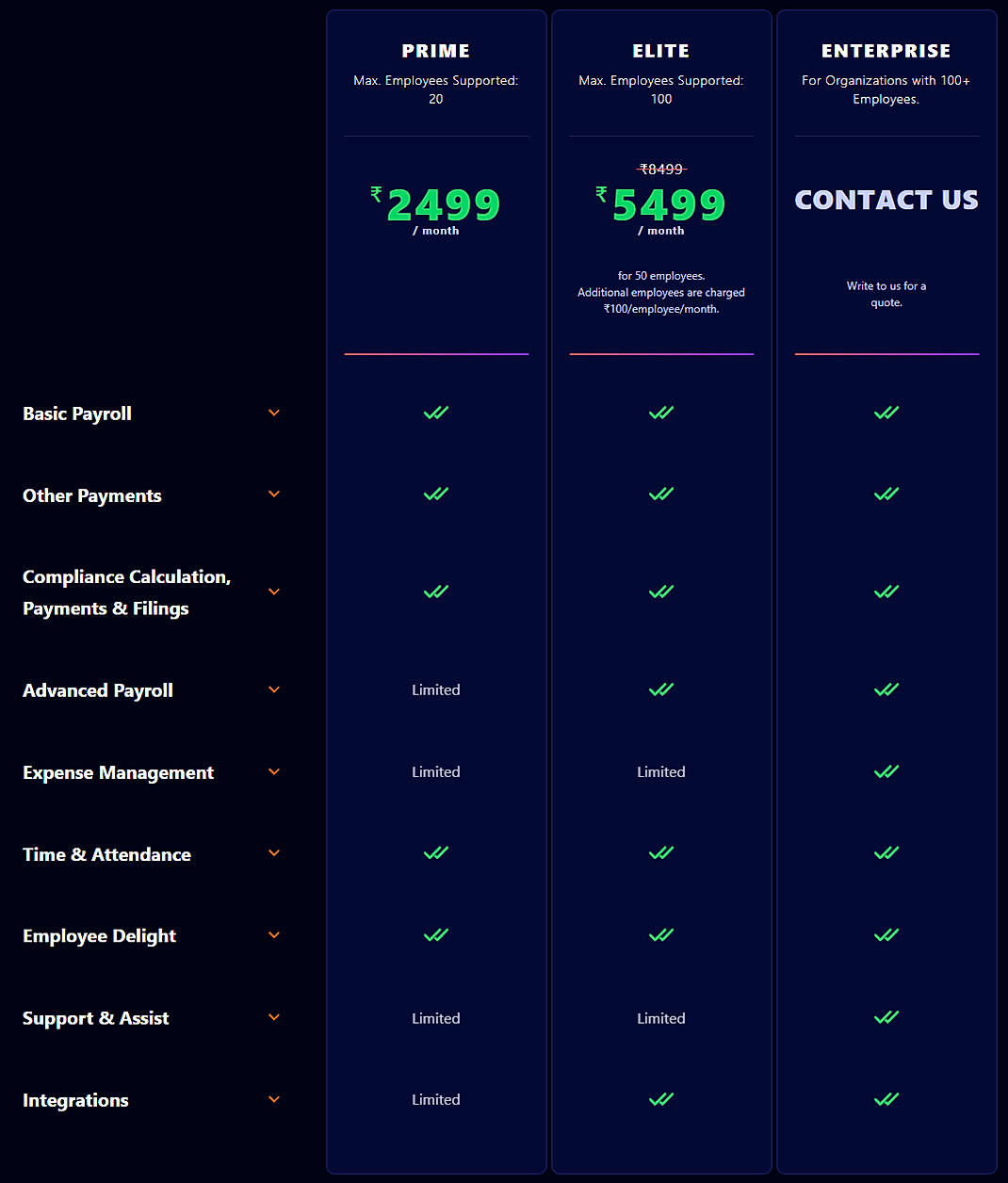Select the Other Payments checkmark in Elite column

[x=660, y=494]
